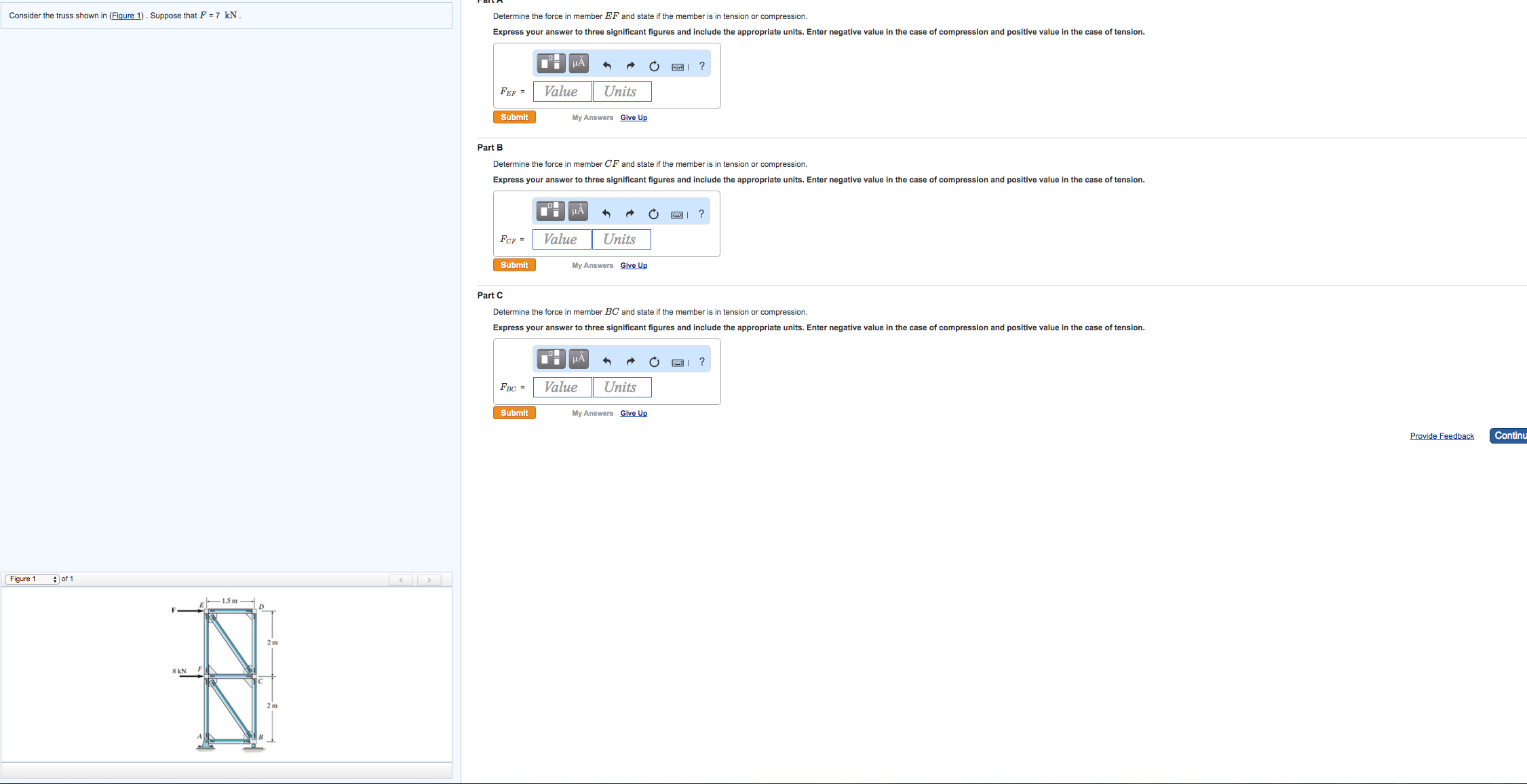Submit the Part C answer
The image size is (1527, 784).
[514, 413]
